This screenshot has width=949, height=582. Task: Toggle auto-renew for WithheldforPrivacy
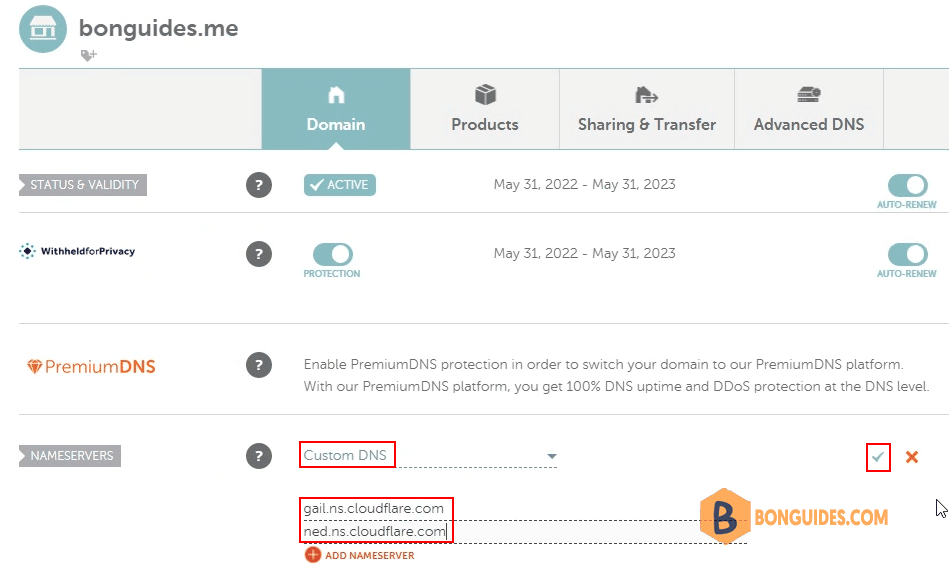tap(907, 254)
